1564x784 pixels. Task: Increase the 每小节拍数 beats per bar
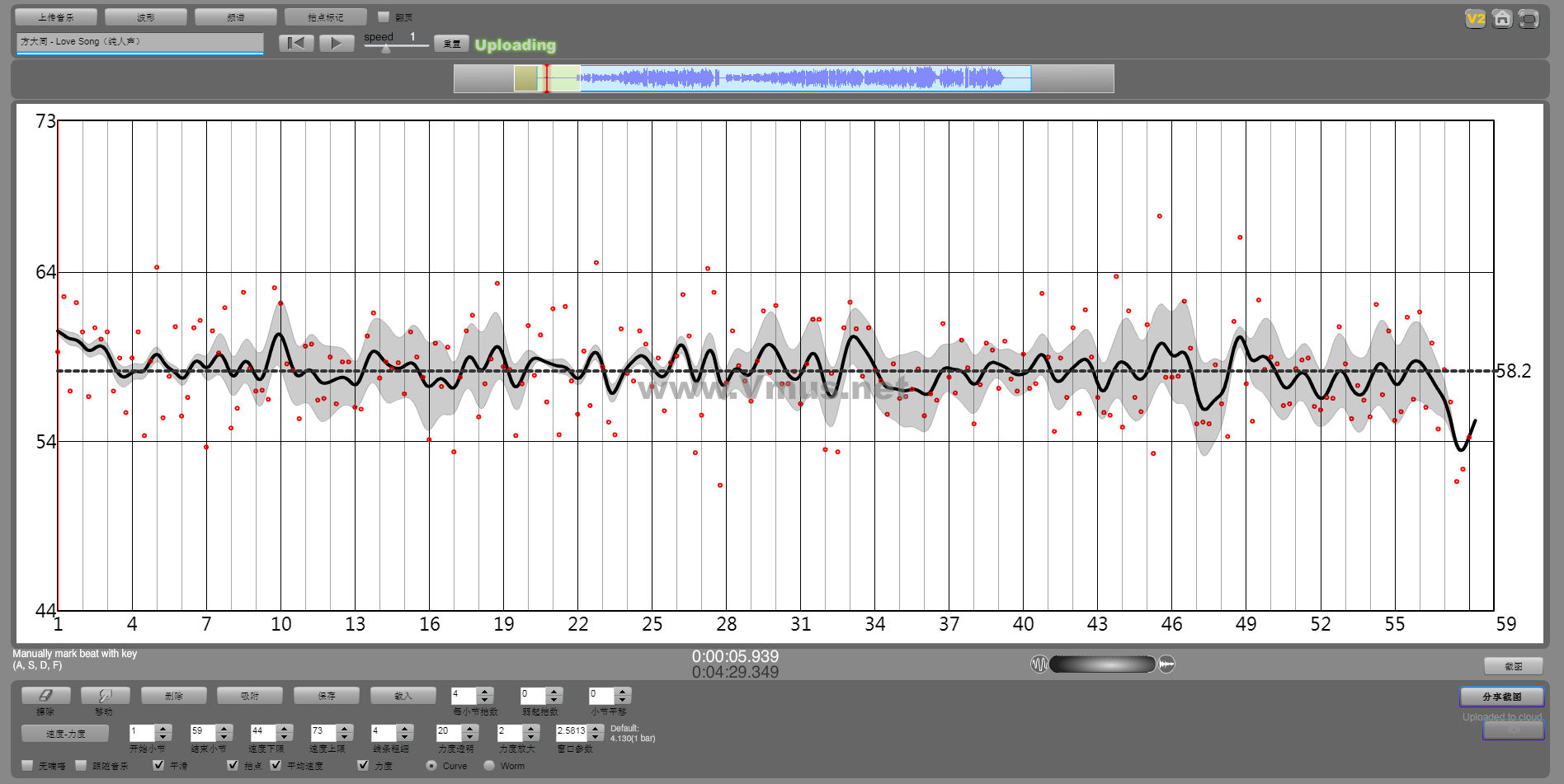click(x=486, y=692)
